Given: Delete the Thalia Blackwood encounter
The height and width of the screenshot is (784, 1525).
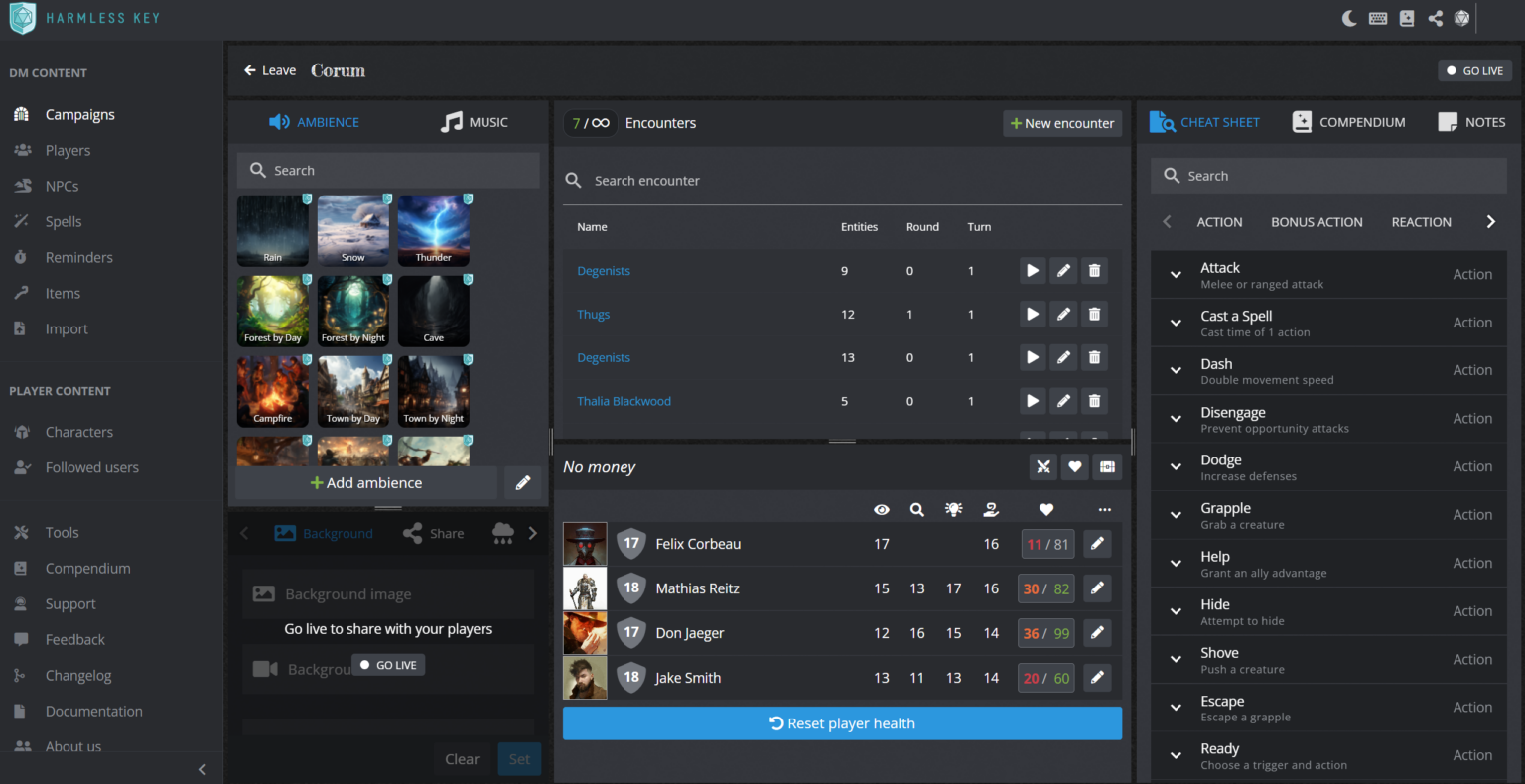Looking at the screenshot, I should coord(1094,401).
